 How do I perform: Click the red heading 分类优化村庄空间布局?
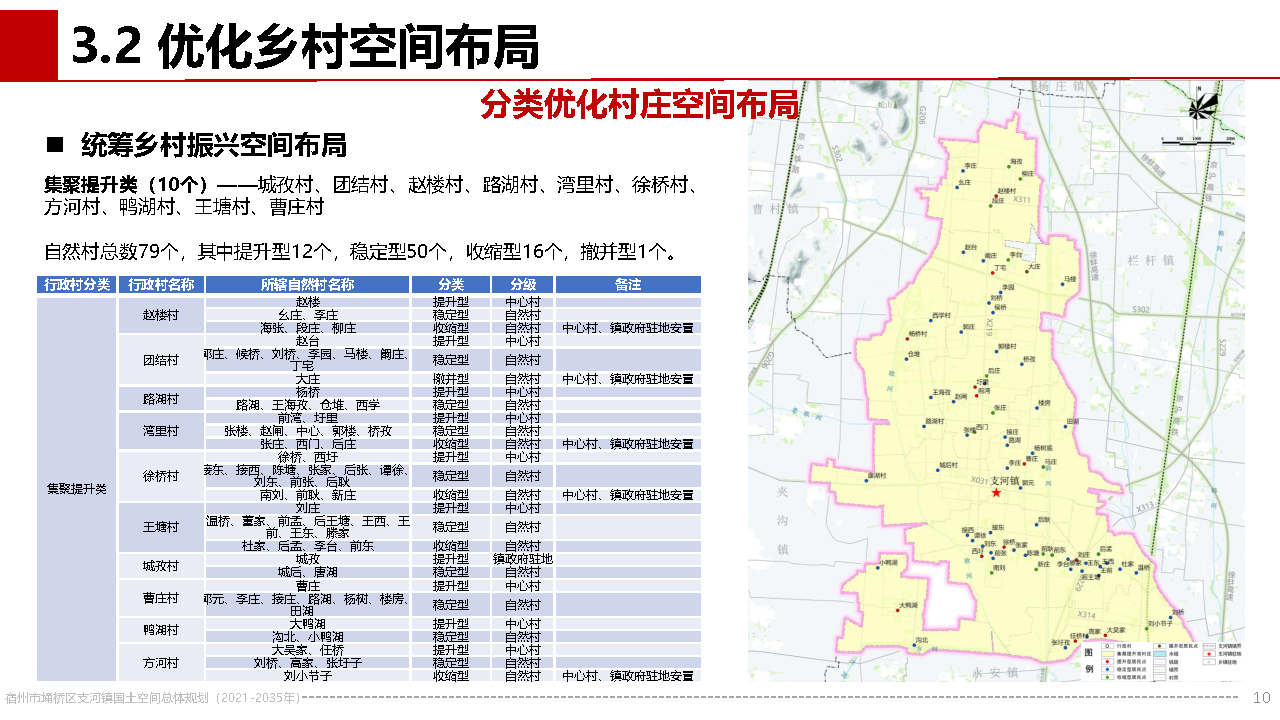click(x=638, y=104)
